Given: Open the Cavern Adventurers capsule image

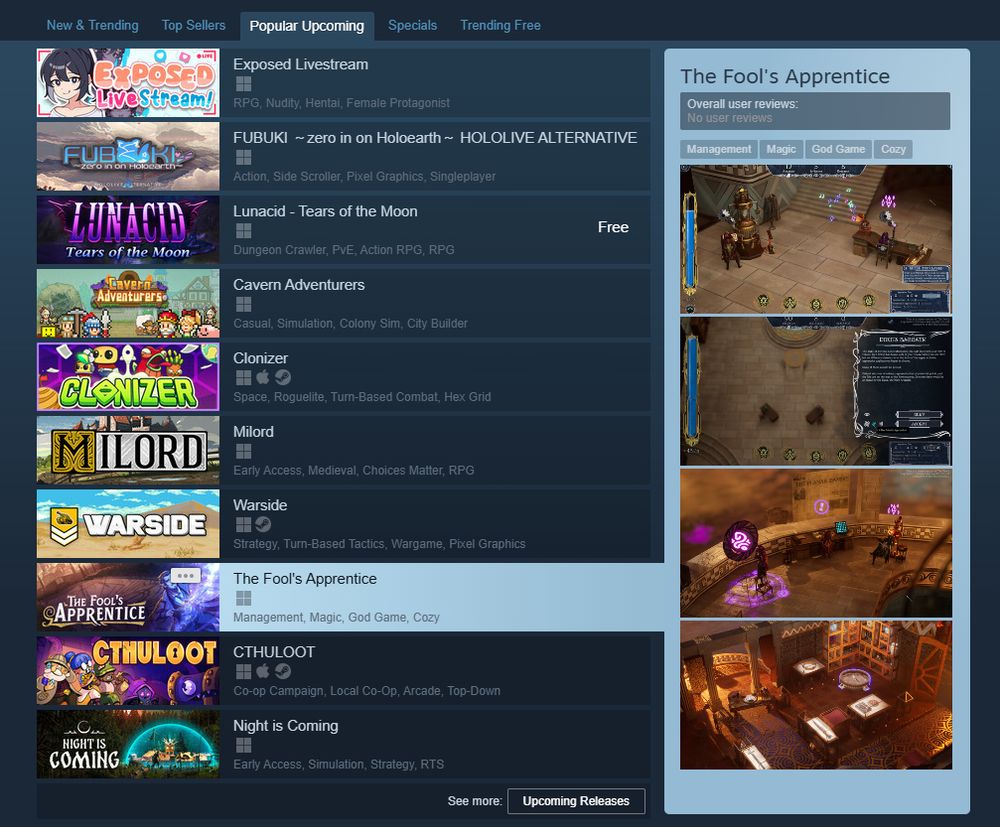Looking at the screenshot, I should coord(128,304).
